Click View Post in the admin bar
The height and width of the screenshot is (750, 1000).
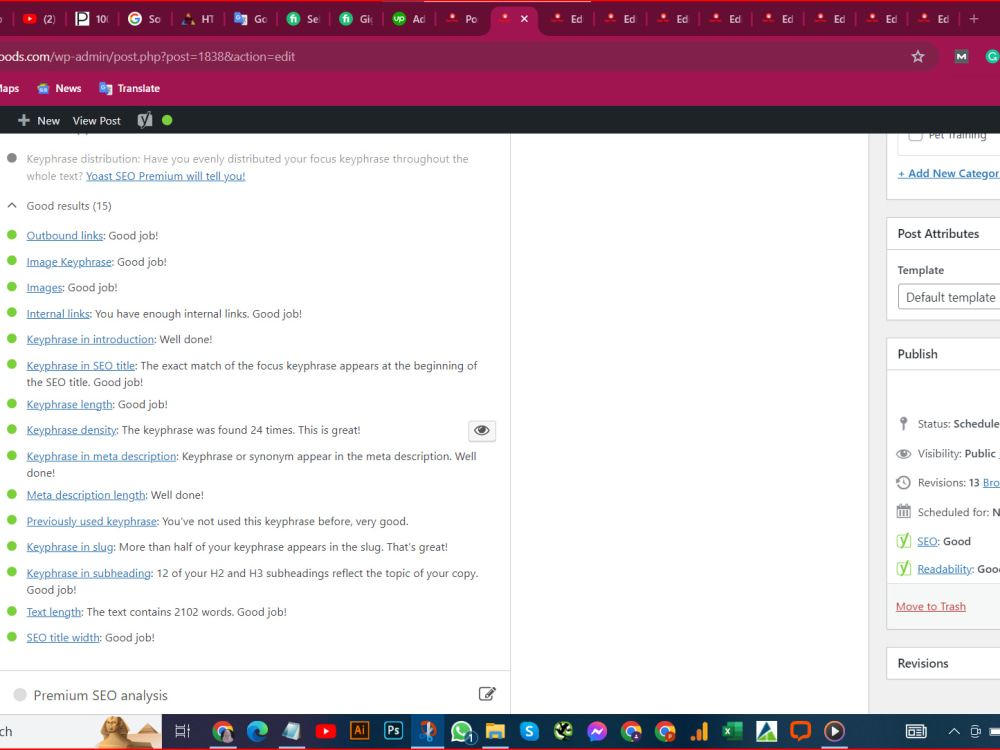point(96,121)
